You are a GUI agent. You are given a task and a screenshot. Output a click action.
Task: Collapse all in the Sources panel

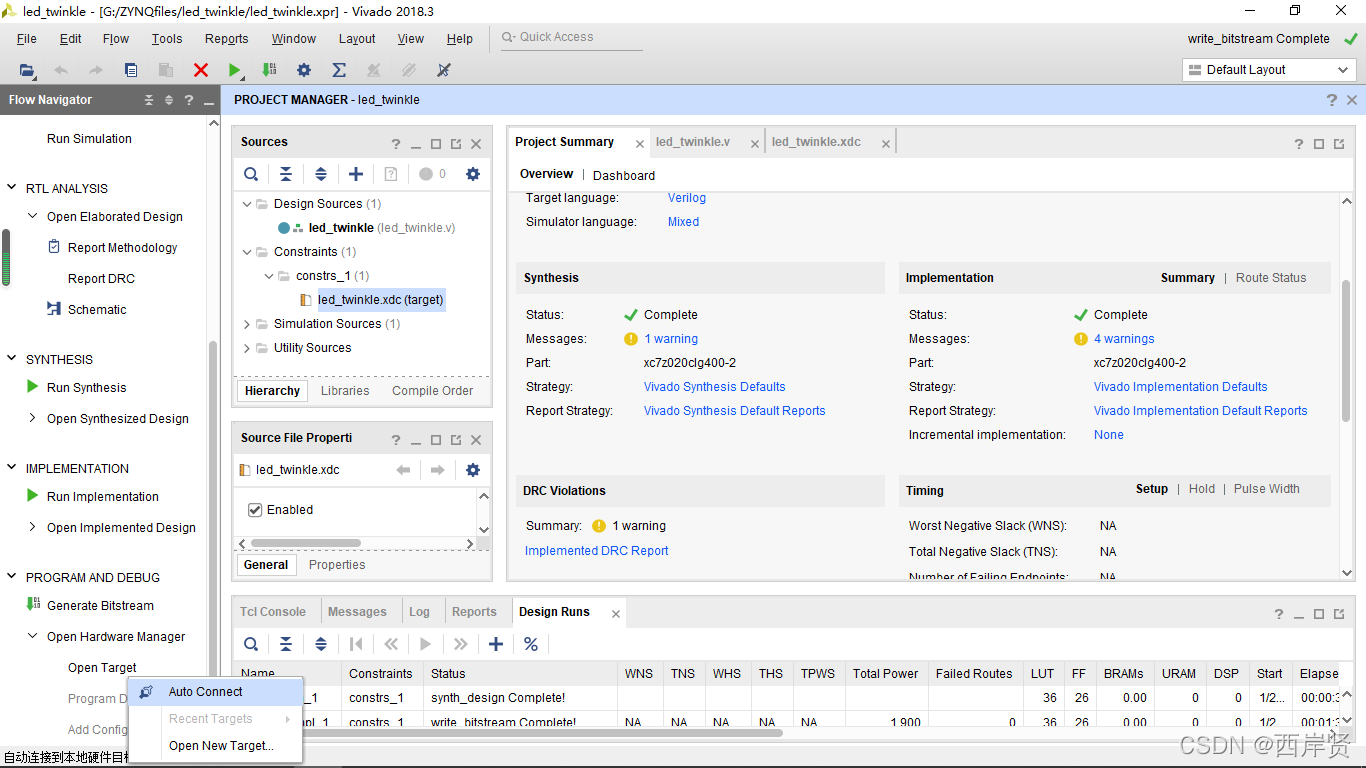286,174
